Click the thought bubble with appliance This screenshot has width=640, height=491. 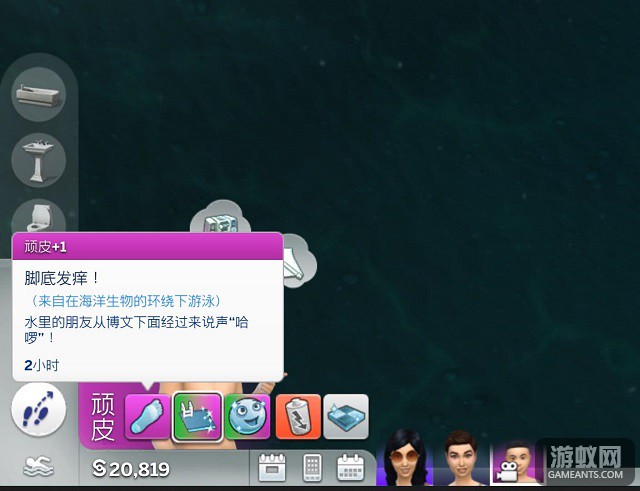pos(220,218)
